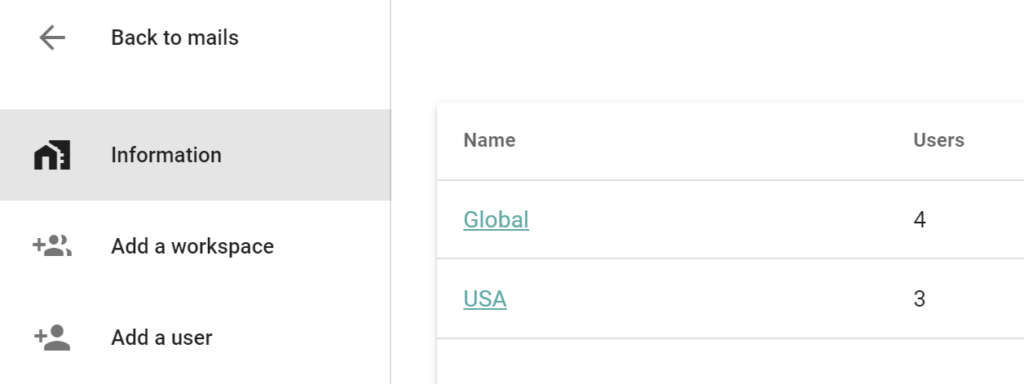The width and height of the screenshot is (1024, 384).
Task: Click empty space right of Information label
Action: 306,155
